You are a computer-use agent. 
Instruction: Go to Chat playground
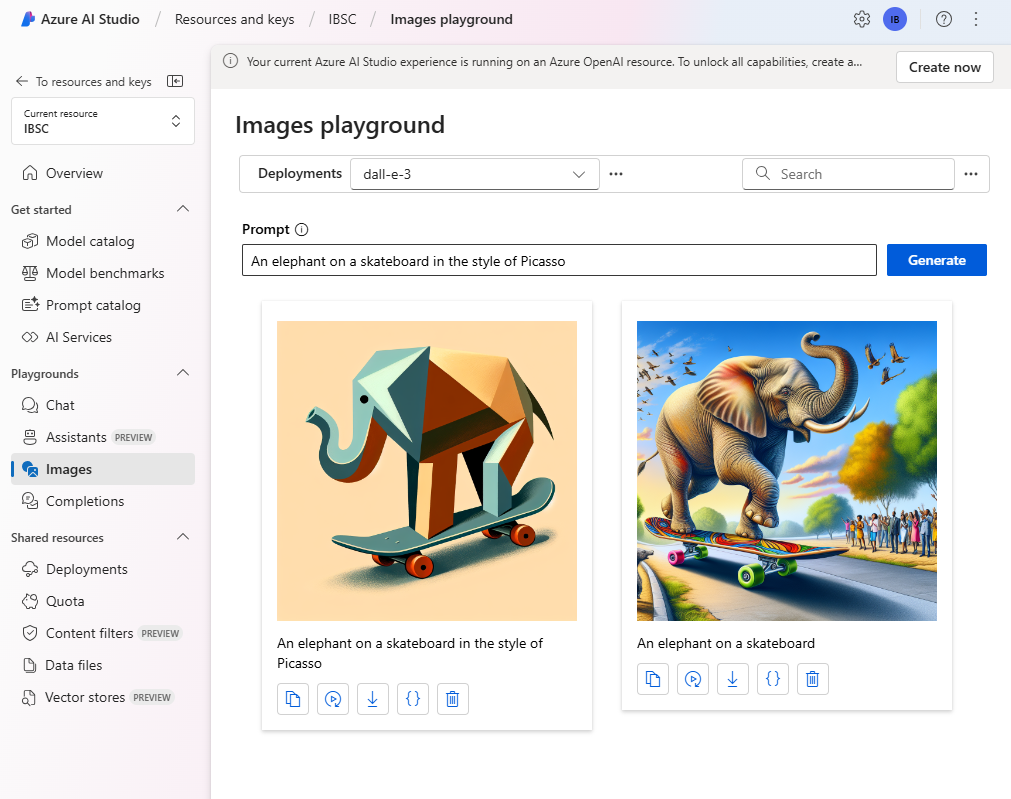point(103,405)
